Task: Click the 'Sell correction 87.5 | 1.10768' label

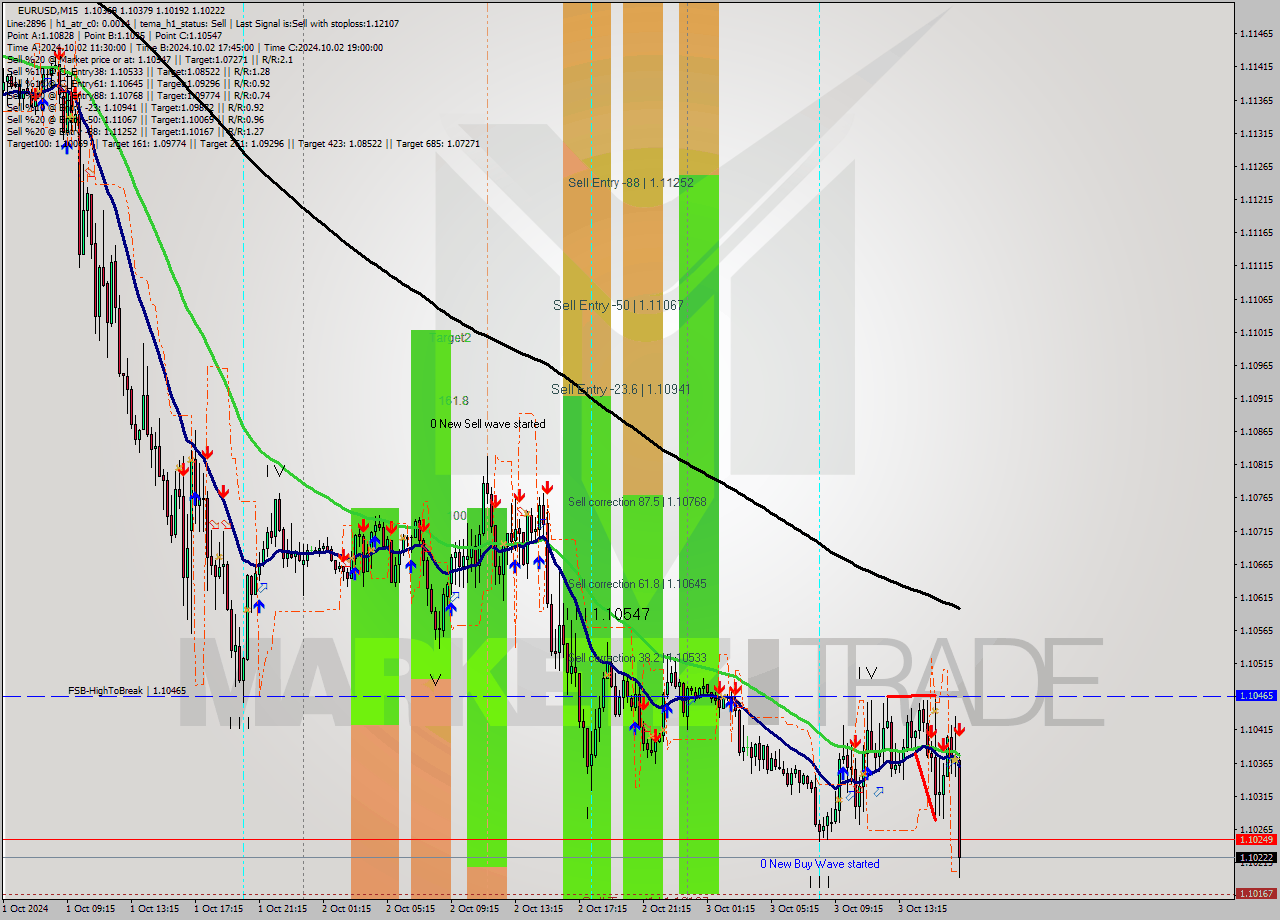Action: click(x=637, y=502)
